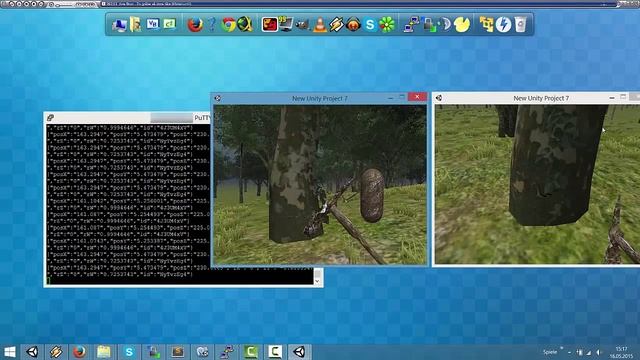640x360 pixels.
Task: Open Sublime Text in the taskbar
Action: click(x=178, y=352)
